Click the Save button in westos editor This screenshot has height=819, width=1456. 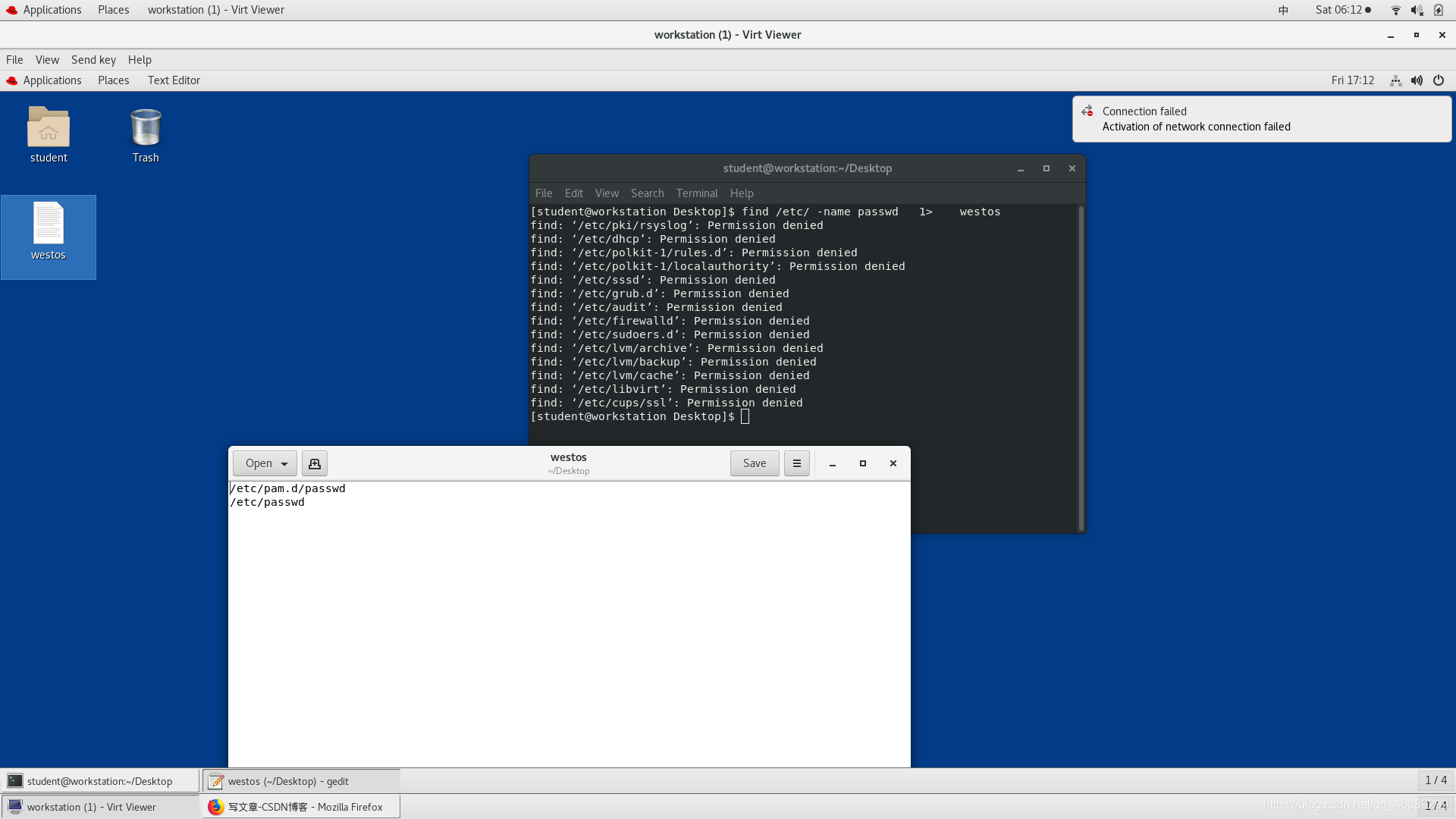pos(754,463)
